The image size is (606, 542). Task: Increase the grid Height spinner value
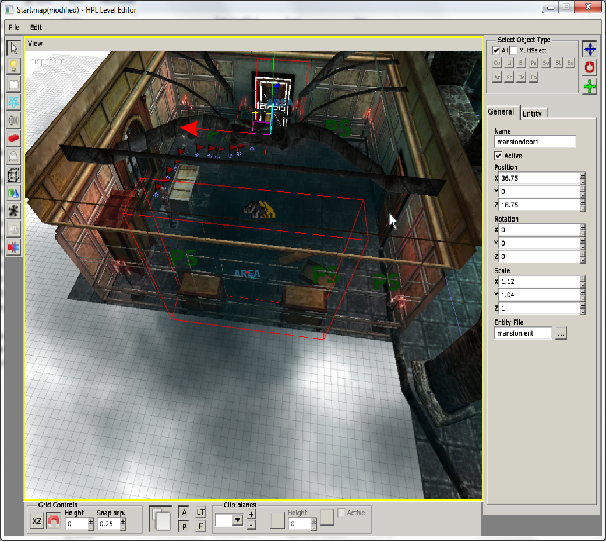[92, 519]
